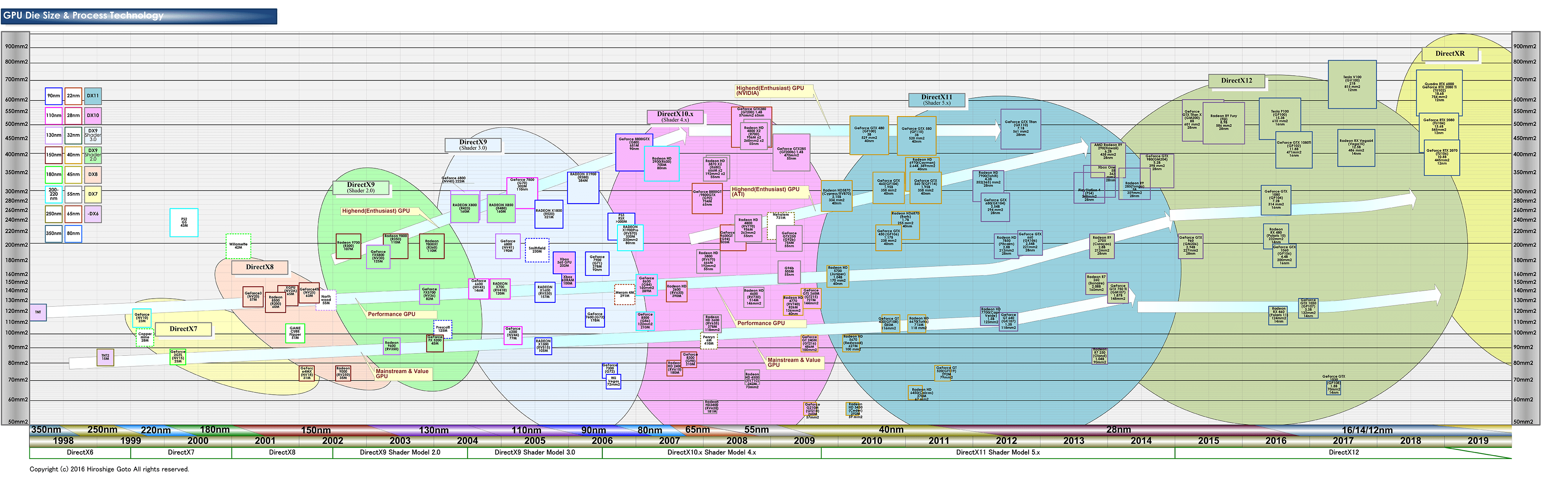This screenshot has width=1568, height=481.
Task: Click the Nehalem 731M box
Action: [781, 225]
